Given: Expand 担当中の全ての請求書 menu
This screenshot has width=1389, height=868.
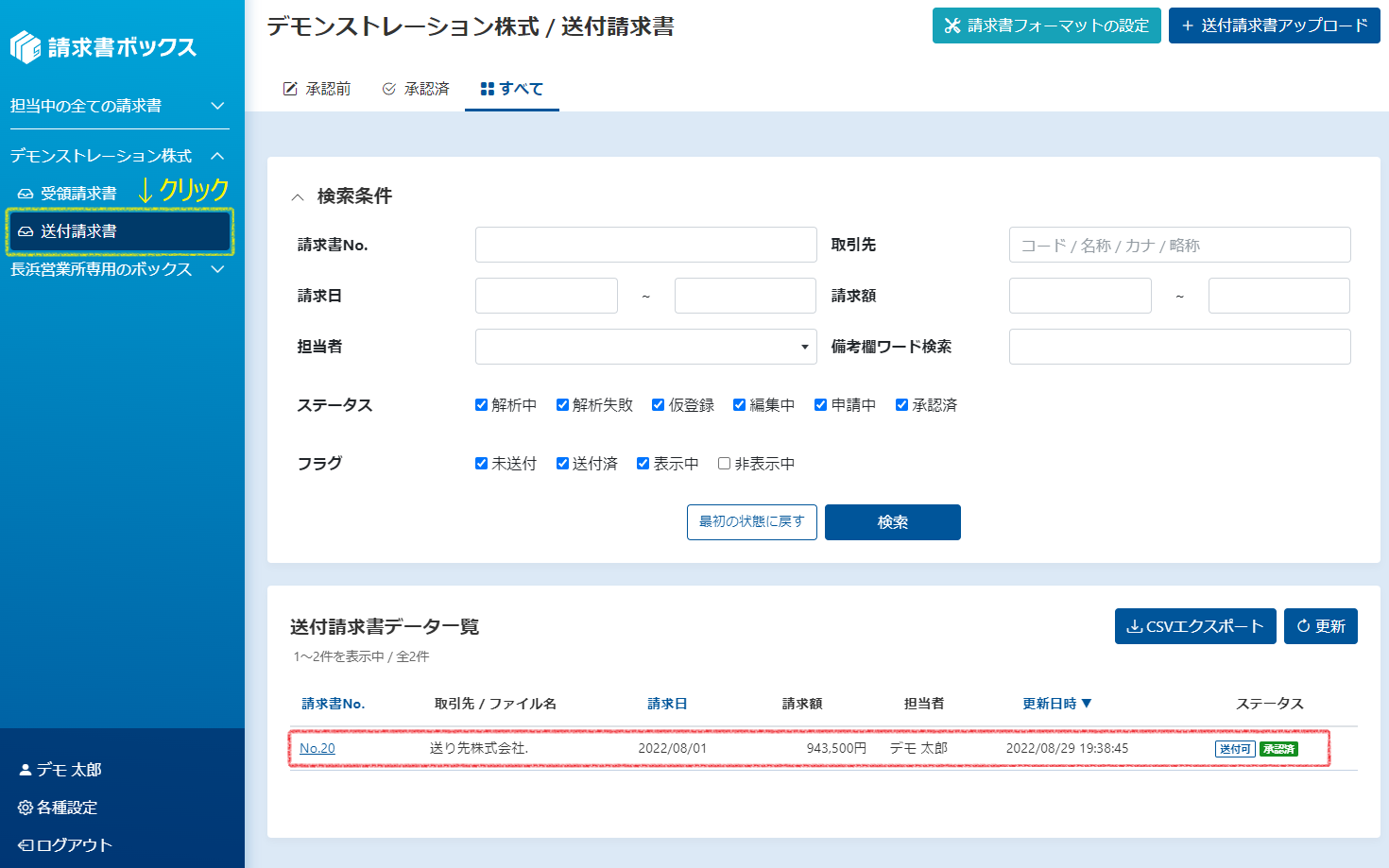Looking at the screenshot, I should [x=119, y=106].
